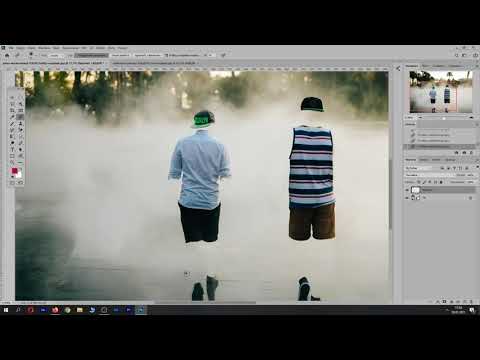The height and width of the screenshot is (360, 480).
Task: Open the File menu
Action: tap(11, 48)
